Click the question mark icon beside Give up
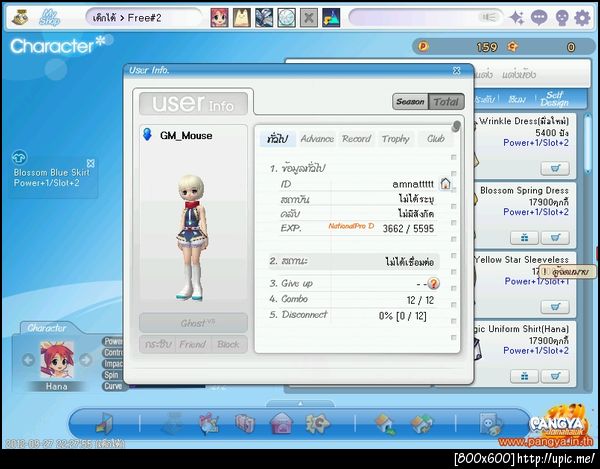The image size is (600, 469). (434, 283)
